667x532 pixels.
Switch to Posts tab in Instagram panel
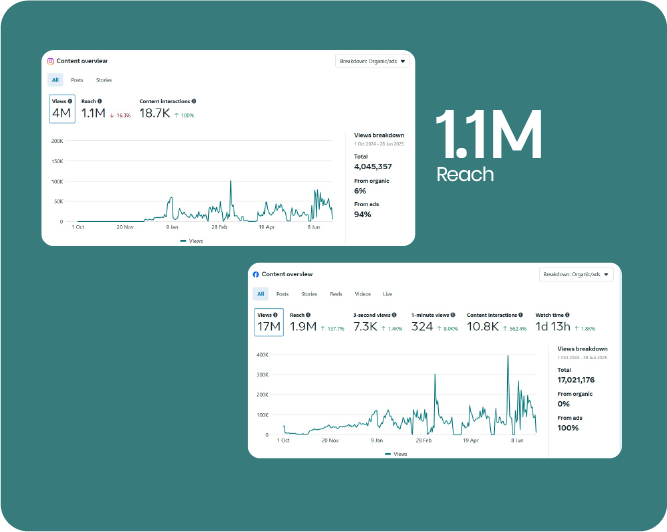pyautogui.click(x=77, y=80)
